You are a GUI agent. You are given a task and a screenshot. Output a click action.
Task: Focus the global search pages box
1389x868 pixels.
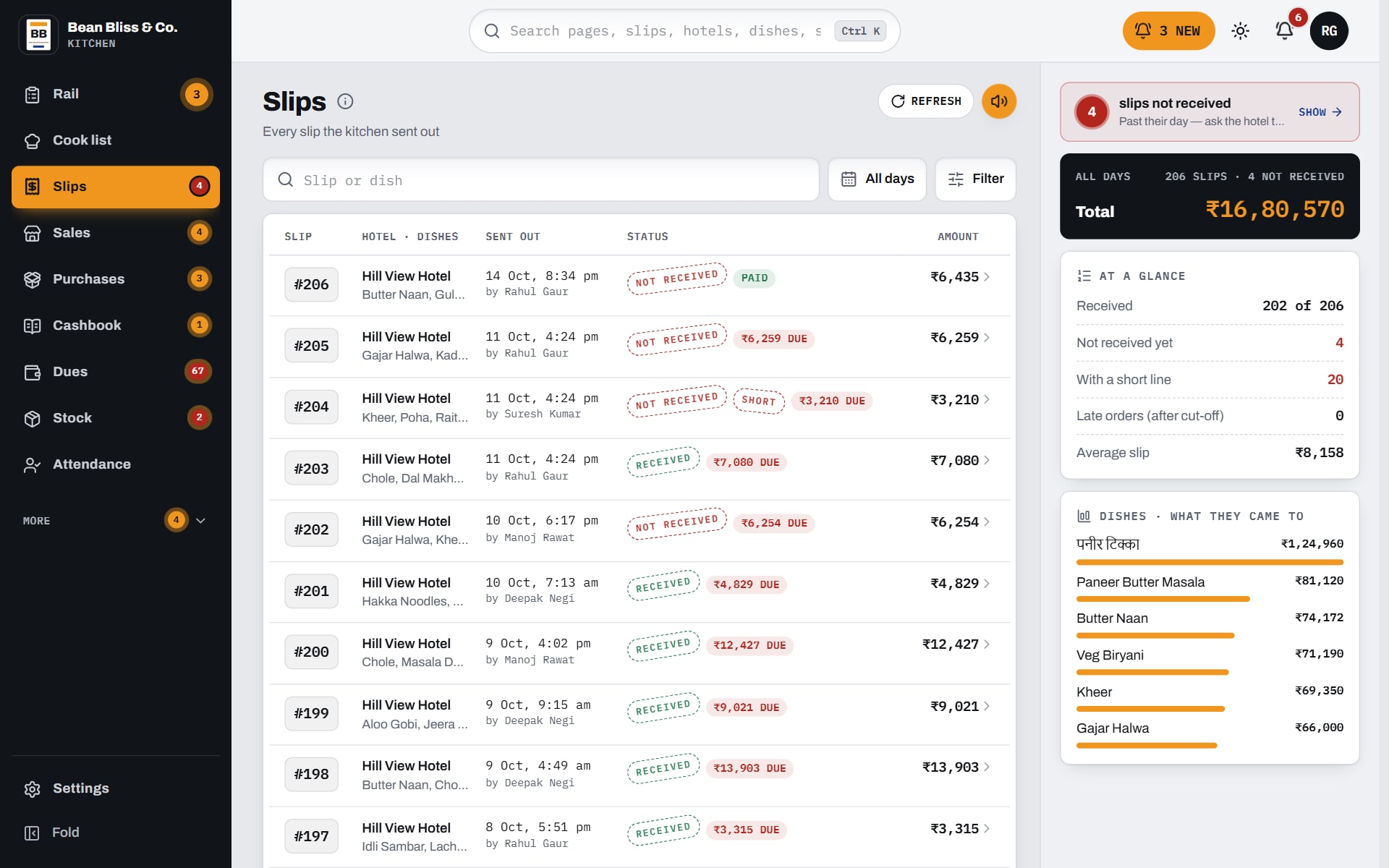[x=684, y=31]
